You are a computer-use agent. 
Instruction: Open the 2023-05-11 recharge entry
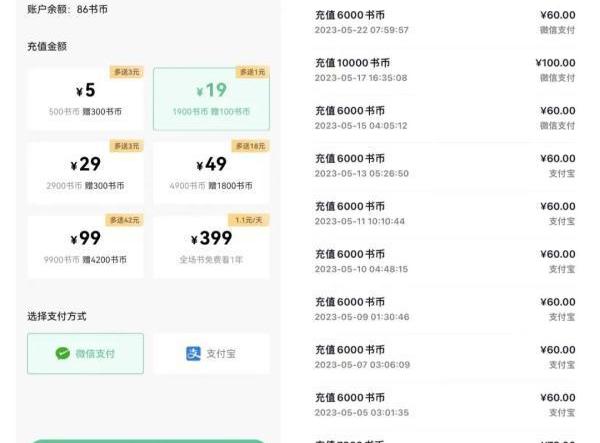(445, 213)
